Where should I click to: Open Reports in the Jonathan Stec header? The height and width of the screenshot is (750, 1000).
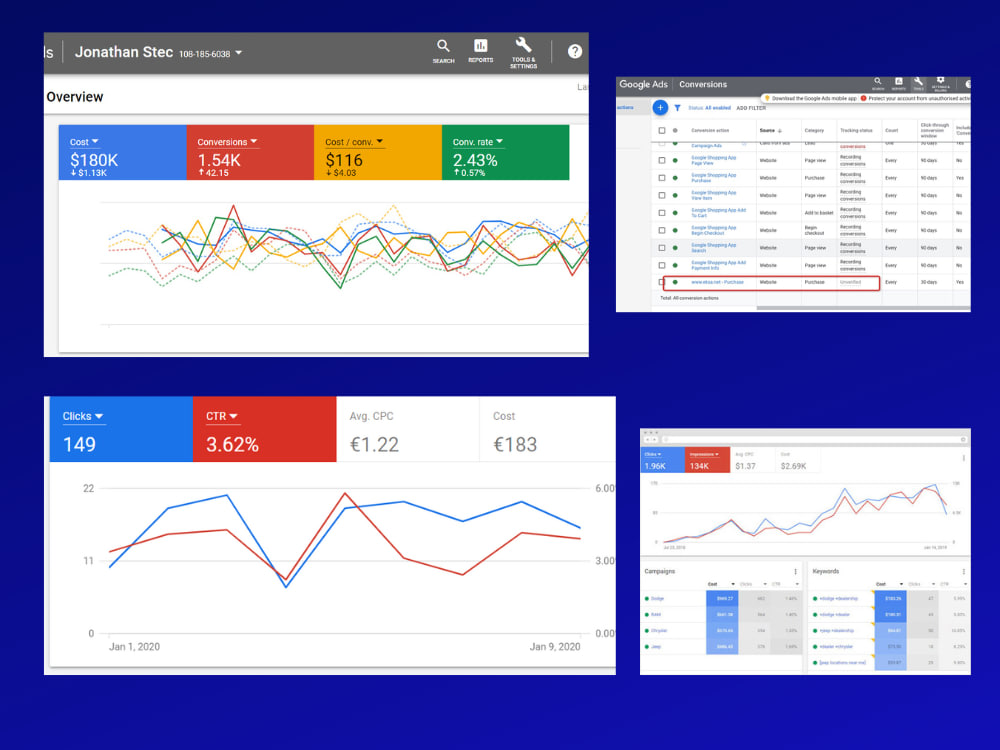[x=480, y=50]
